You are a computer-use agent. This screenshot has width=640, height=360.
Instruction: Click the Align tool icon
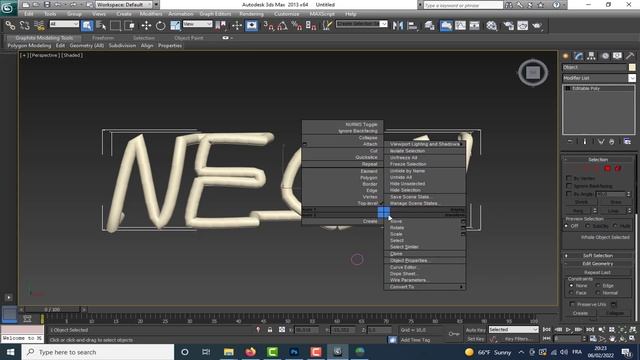[413, 26]
